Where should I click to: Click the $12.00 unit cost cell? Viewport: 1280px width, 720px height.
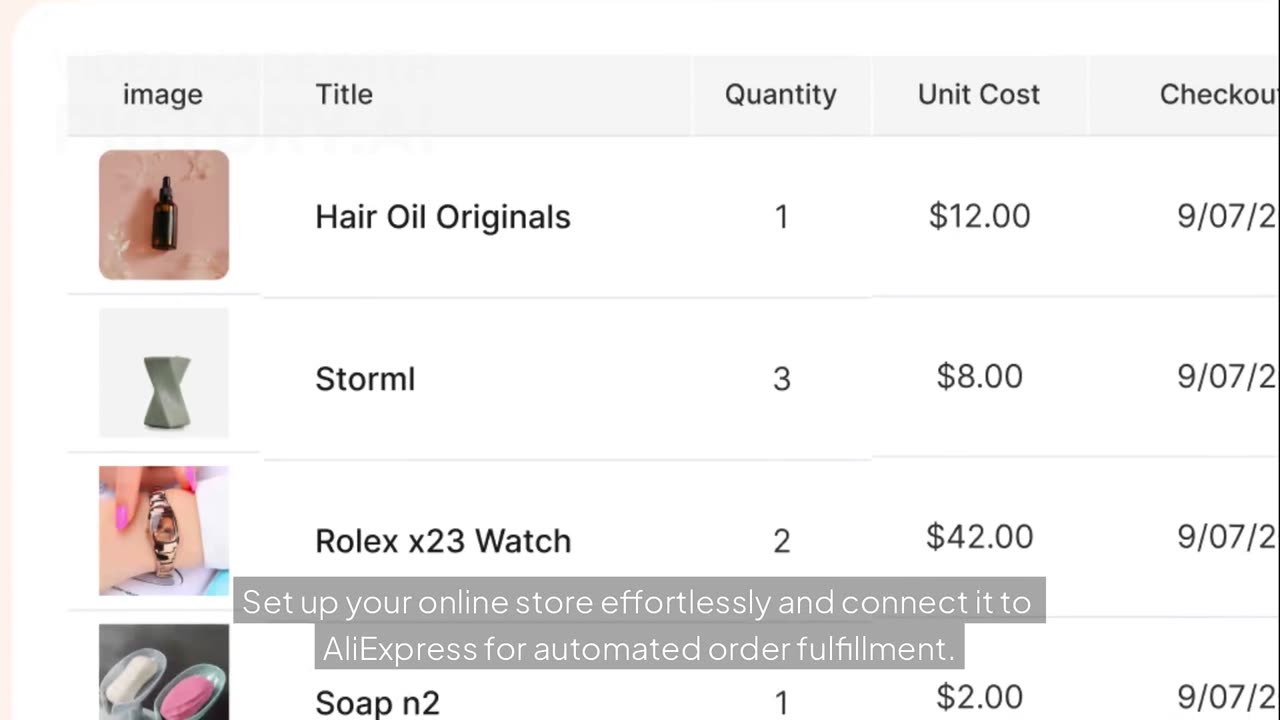click(x=979, y=216)
